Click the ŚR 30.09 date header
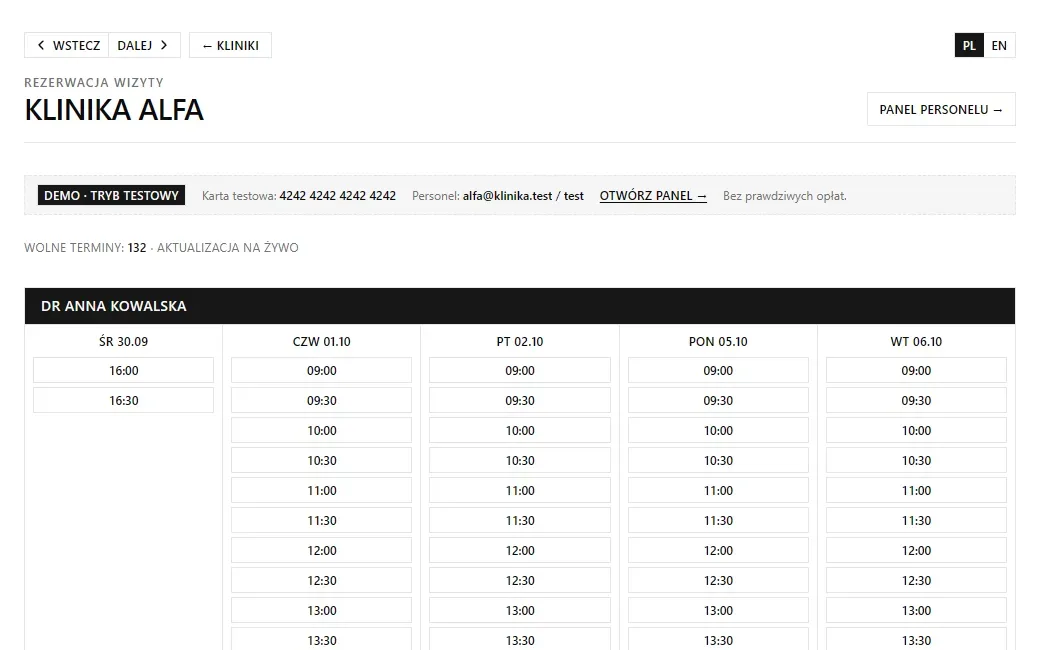Viewport: 1040px width, 650px height. (123, 342)
